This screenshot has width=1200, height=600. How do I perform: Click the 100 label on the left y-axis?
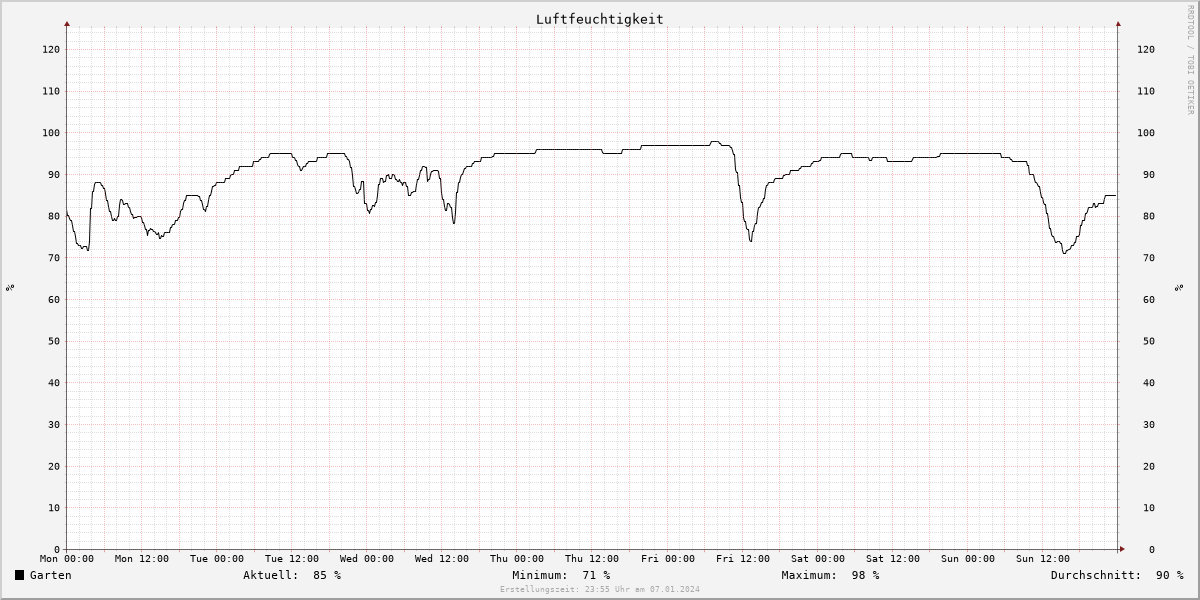click(51, 133)
